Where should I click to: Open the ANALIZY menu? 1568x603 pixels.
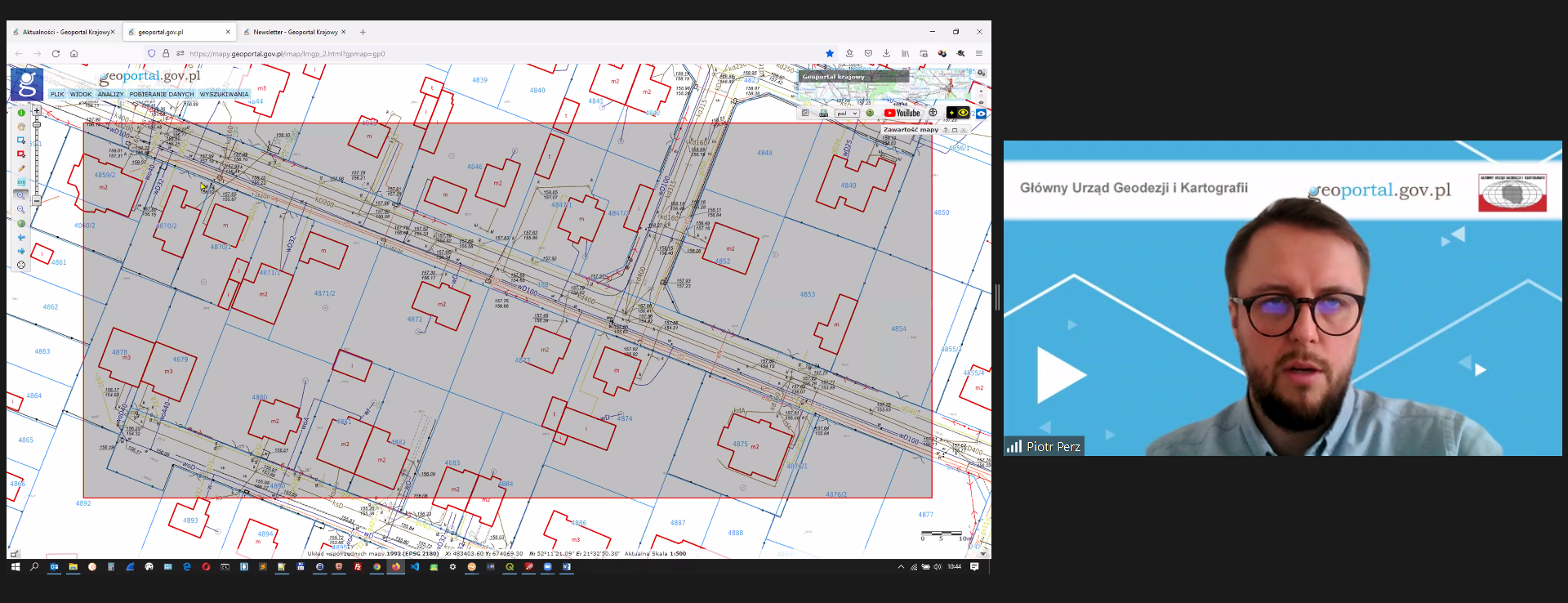click(110, 94)
